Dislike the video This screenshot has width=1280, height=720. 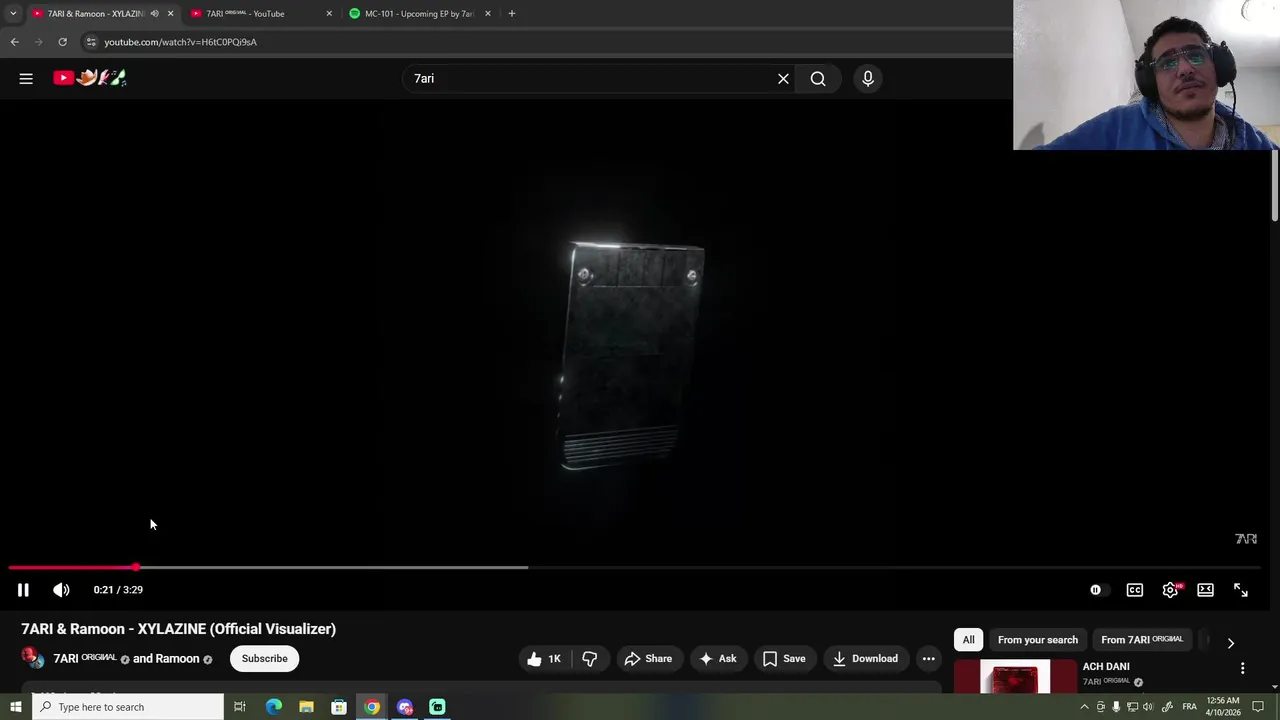click(590, 659)
